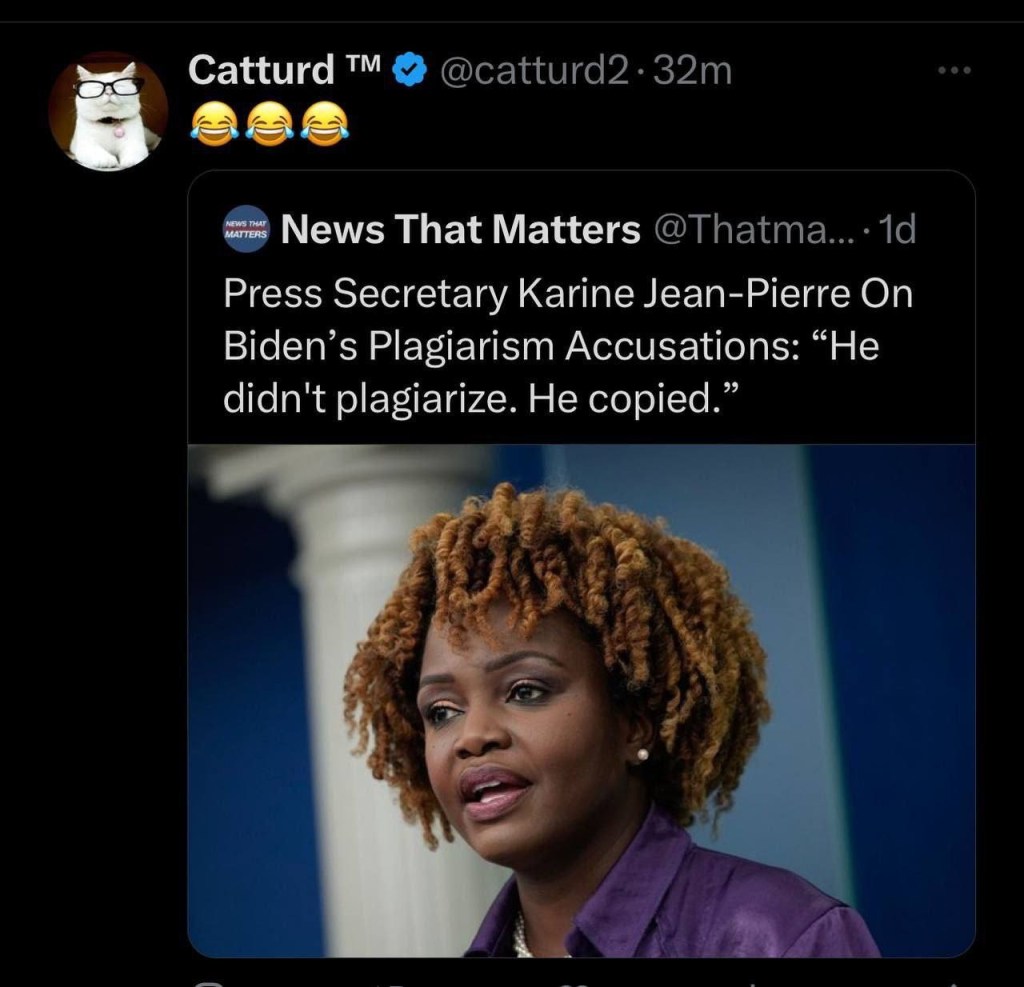Tap the middle laughing-crying emoji
Viewport: 1024px width, 987px height.
pos(269,124)
